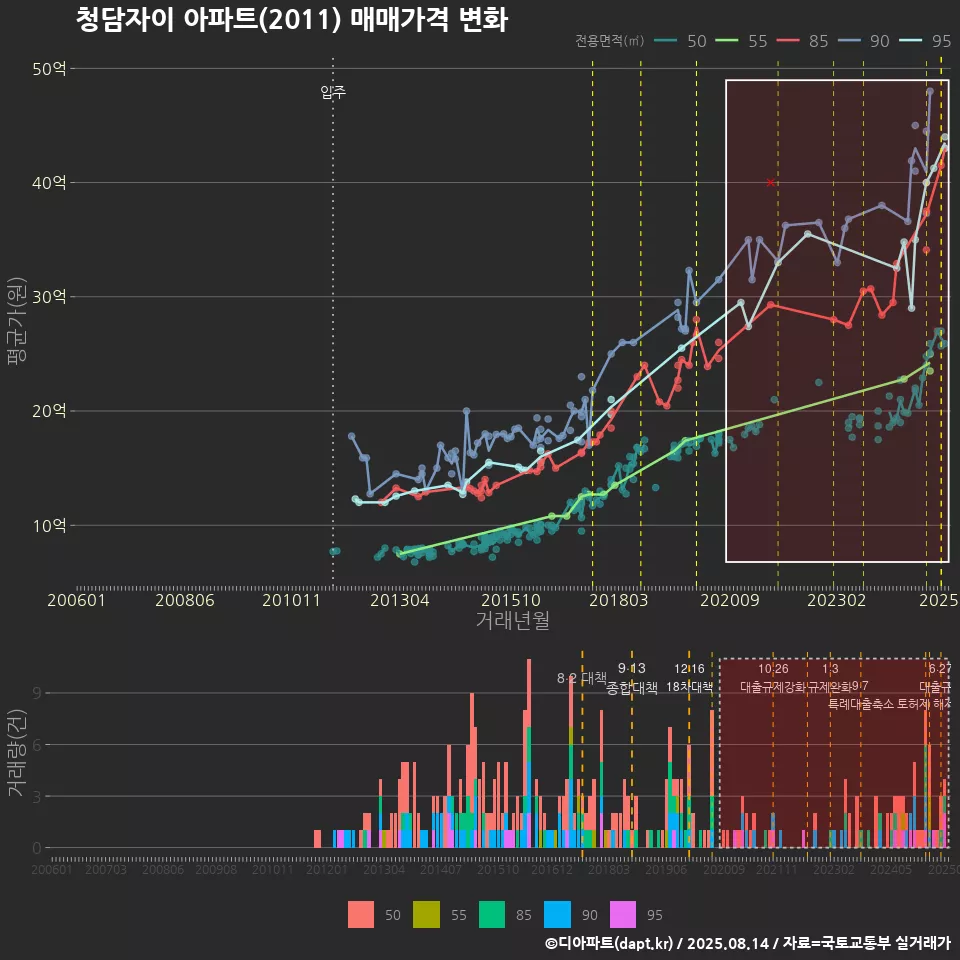Image resolution: width=960 pixels, height=960 pixels.
Task: Select the blue 90 swatch in bottom legend
Action: [x=557, y=915]
